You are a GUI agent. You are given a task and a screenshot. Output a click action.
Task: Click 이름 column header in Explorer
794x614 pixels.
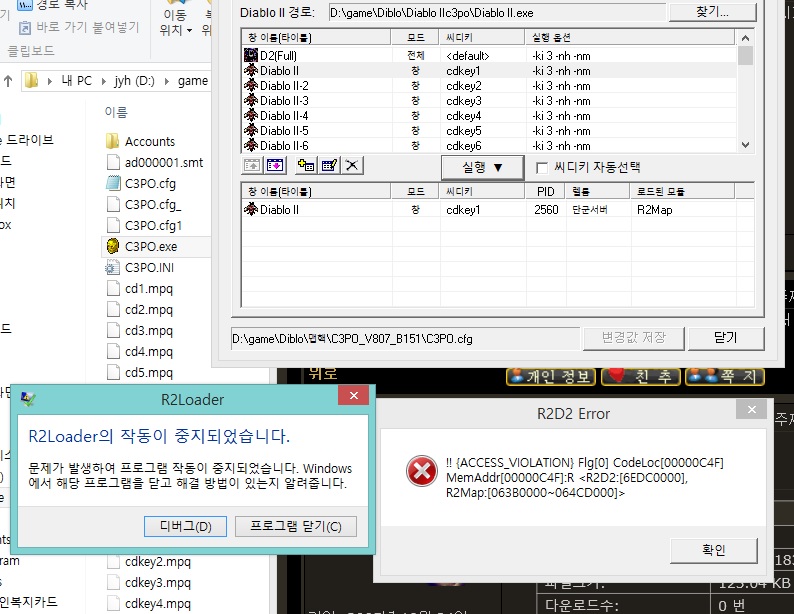point(116,112)
